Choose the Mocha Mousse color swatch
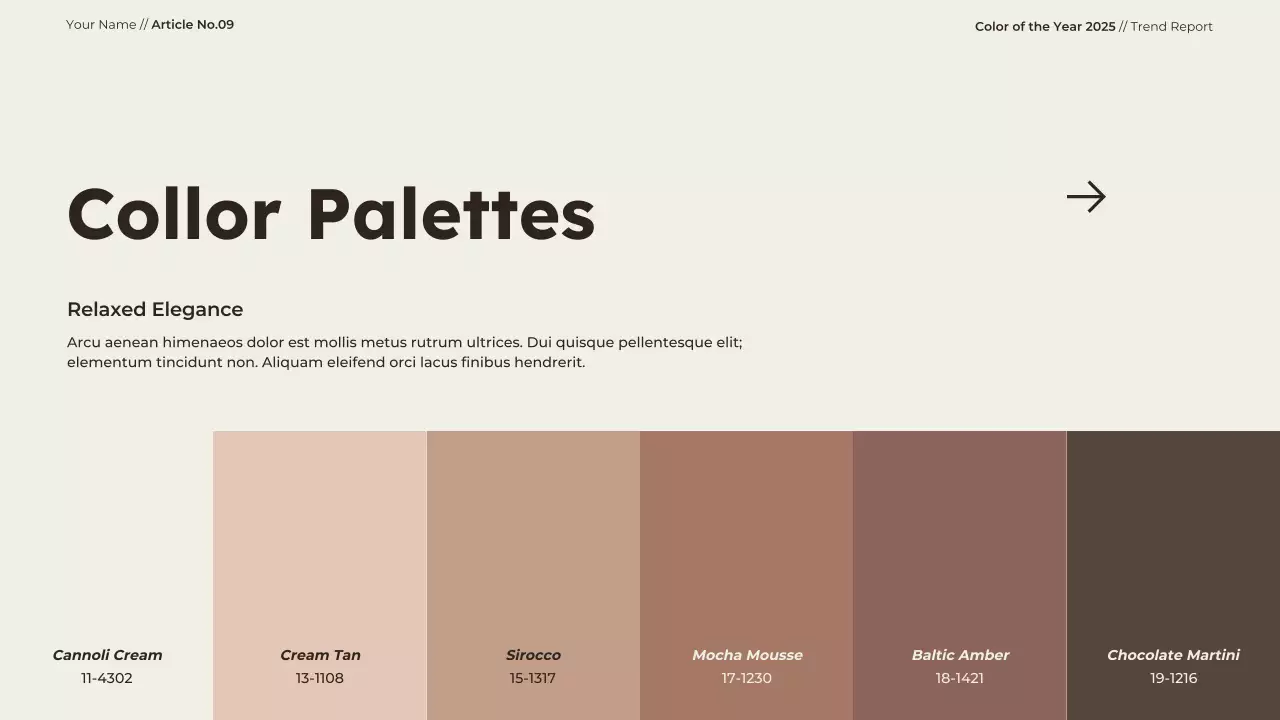The height and width of the screenshot is (720, 1280). [746, 530]
